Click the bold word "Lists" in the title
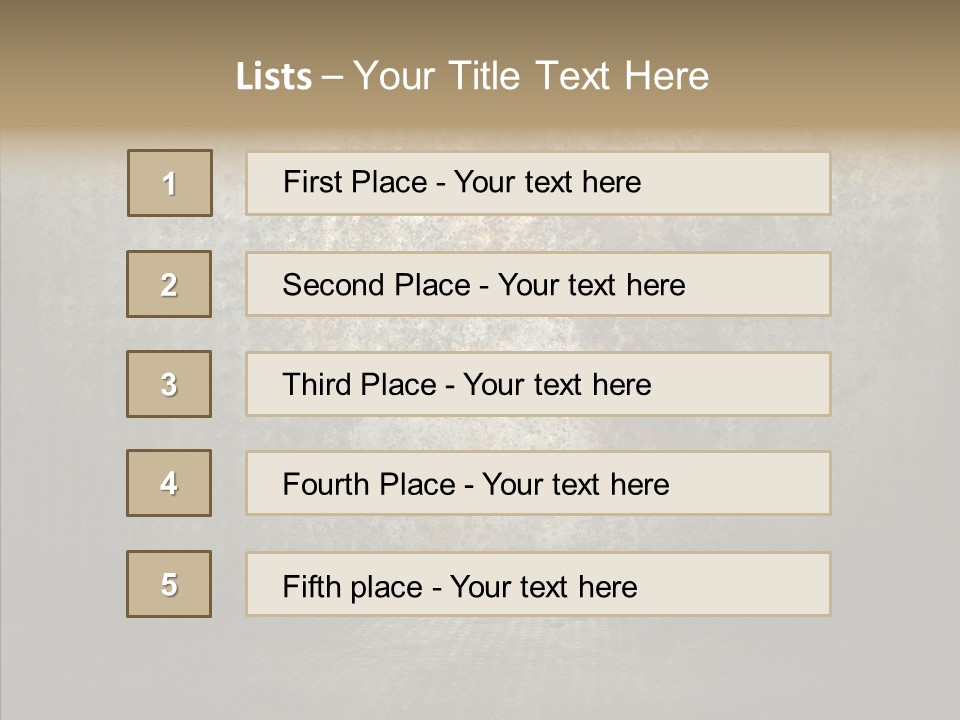This screenshot has height=720, width=960. point(274,77)
